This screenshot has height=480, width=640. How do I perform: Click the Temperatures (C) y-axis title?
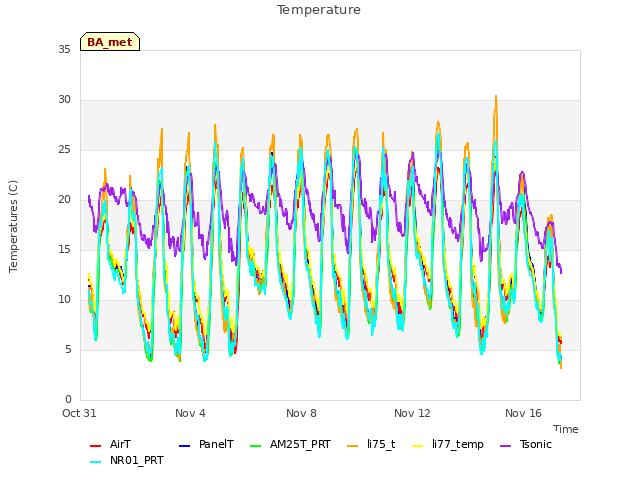point(13,226)
